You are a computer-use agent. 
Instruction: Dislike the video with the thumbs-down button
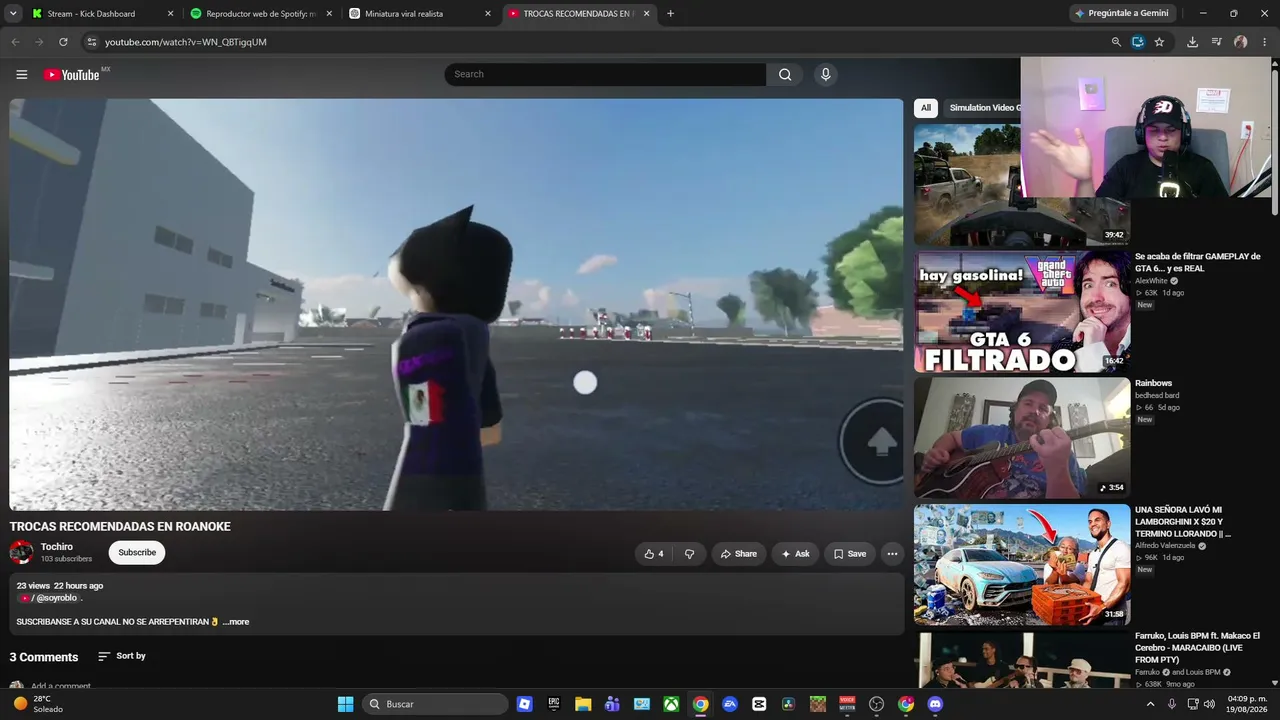pyautogui.click(x=689, y=554)
